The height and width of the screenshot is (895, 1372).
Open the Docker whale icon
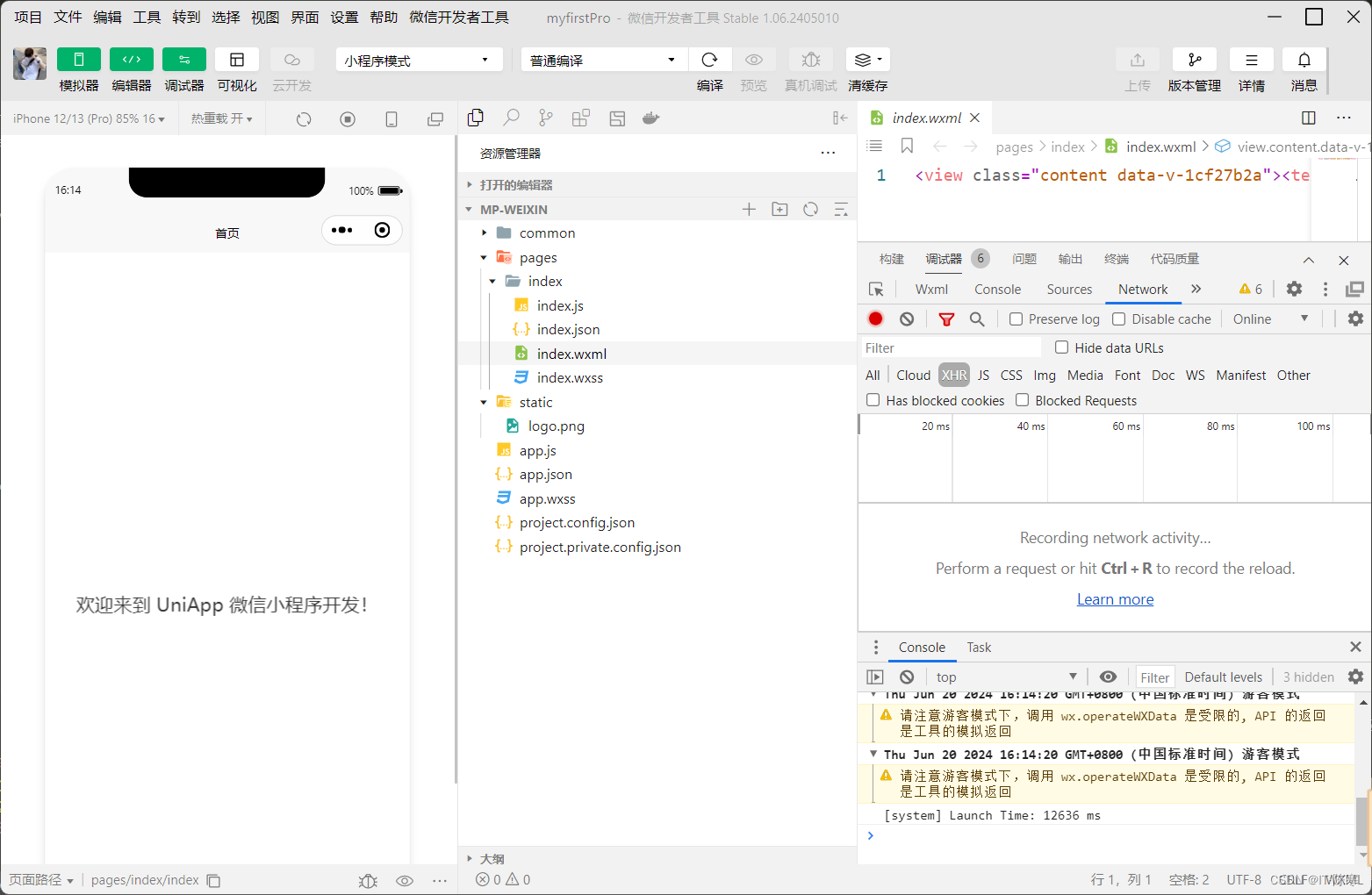(650, 118)
